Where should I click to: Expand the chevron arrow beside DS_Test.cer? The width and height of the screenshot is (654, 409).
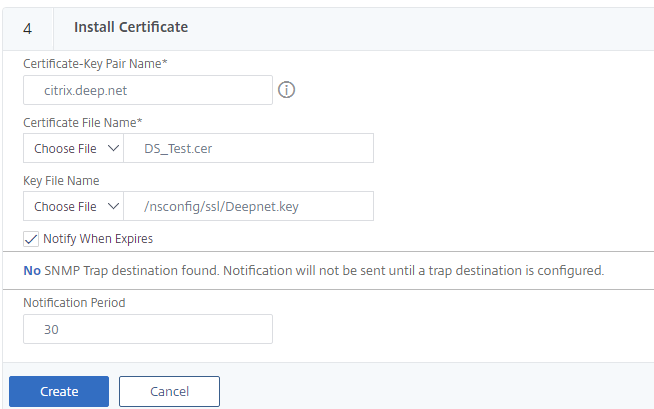(x=112, y=148)
